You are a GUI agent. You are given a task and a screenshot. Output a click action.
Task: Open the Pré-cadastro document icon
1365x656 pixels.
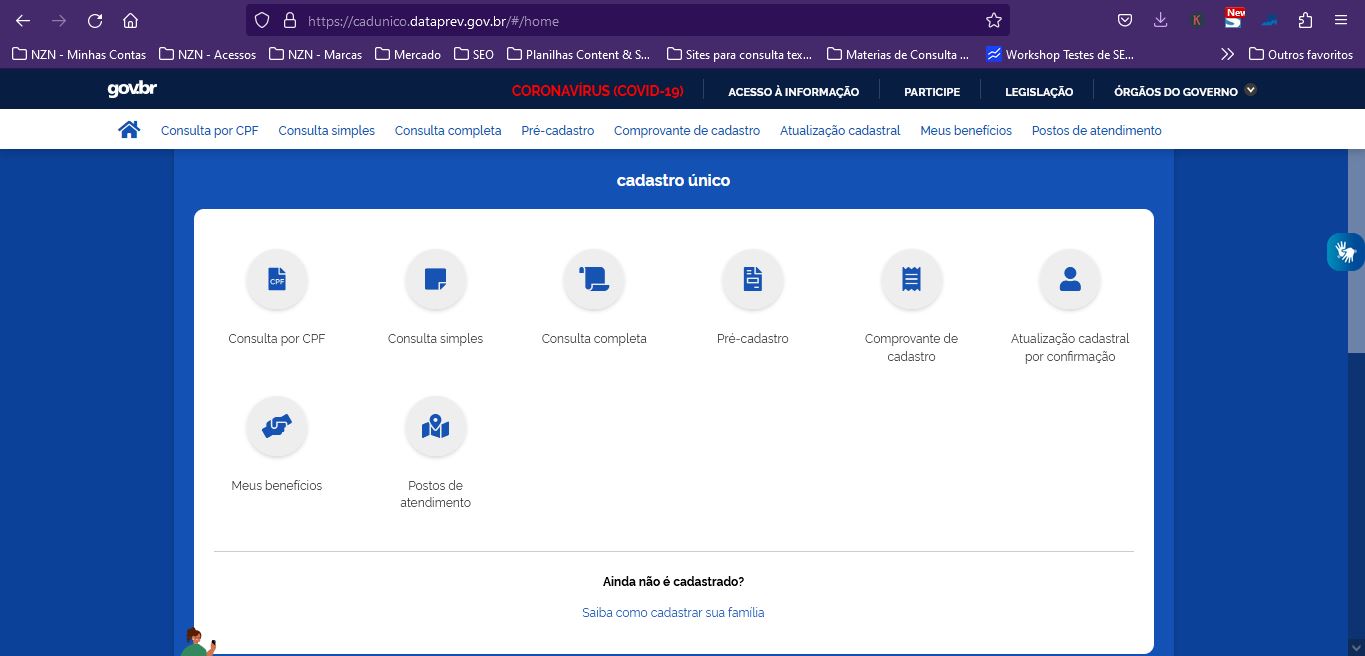click(753, 280)
